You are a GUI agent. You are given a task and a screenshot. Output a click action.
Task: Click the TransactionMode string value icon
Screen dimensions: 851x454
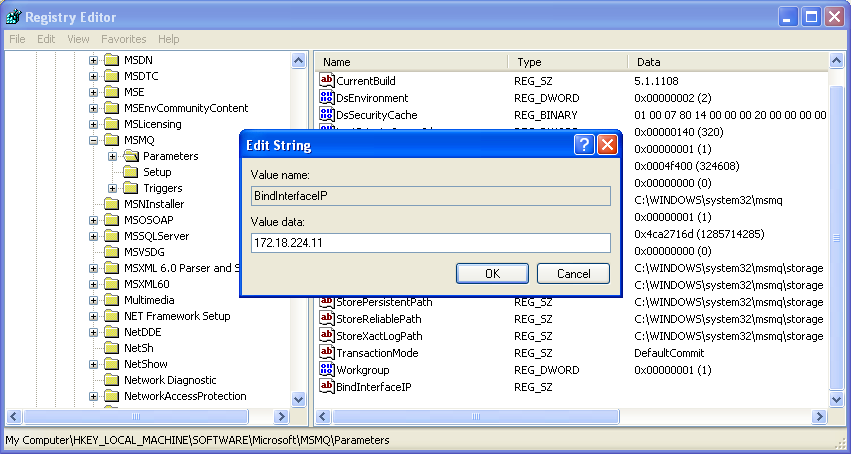pos(326,352)
